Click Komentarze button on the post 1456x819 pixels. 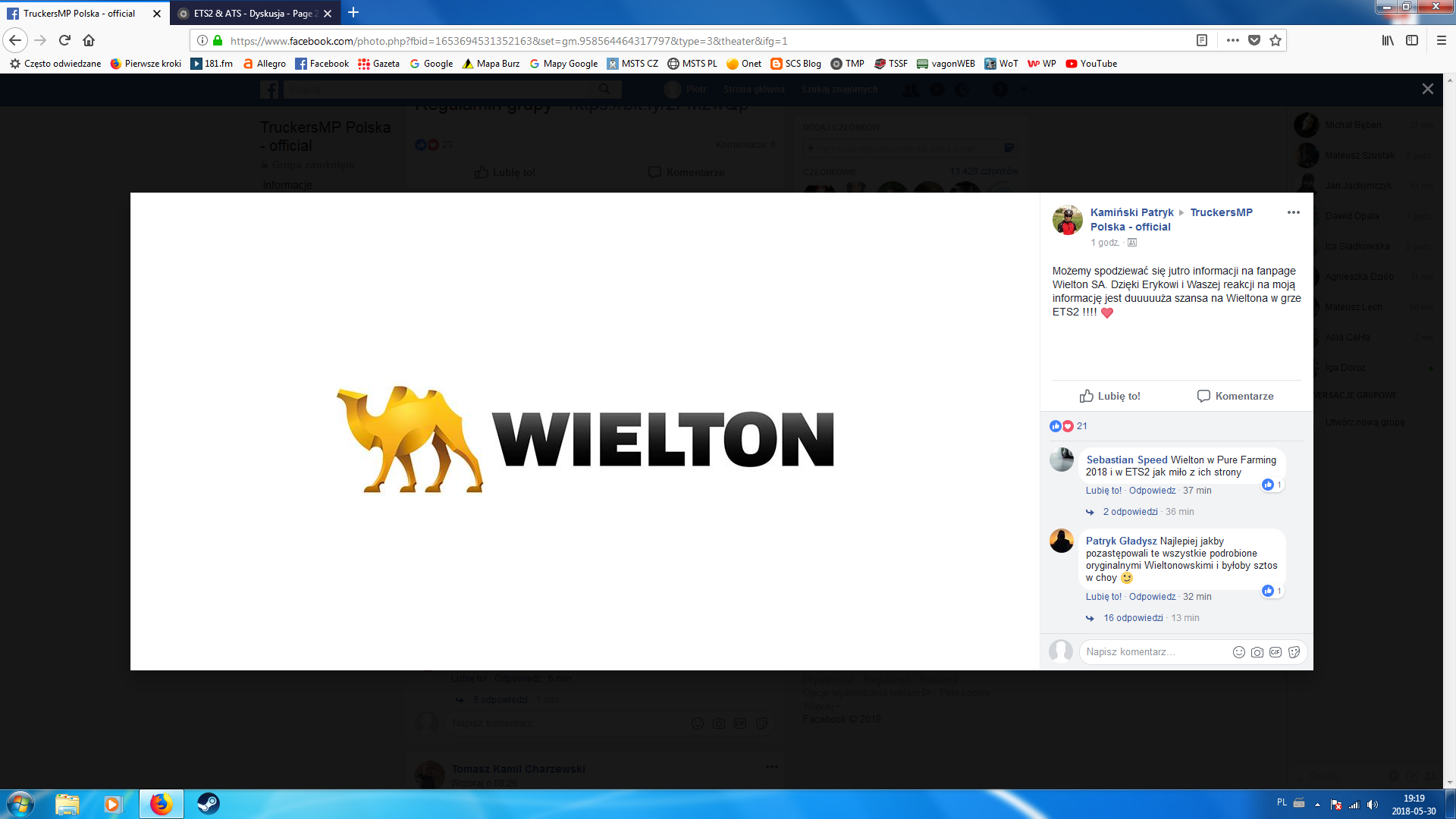[x=1235, y=396]
